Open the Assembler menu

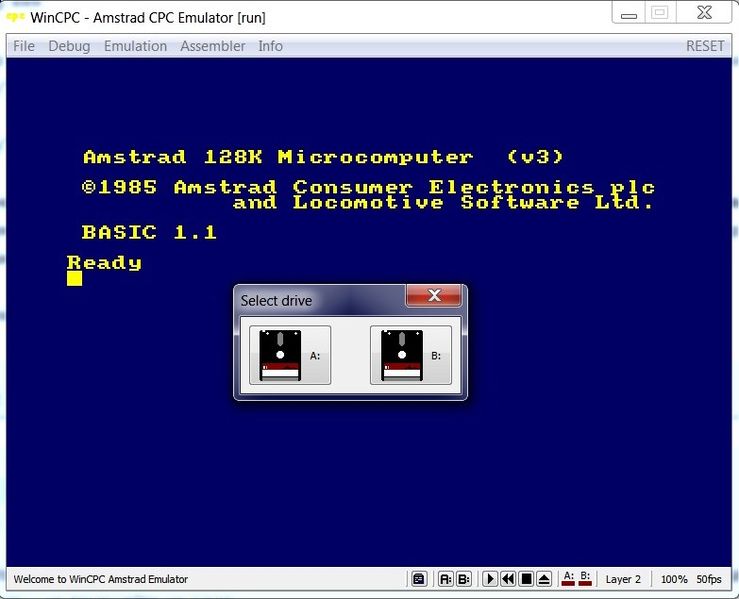213,46
